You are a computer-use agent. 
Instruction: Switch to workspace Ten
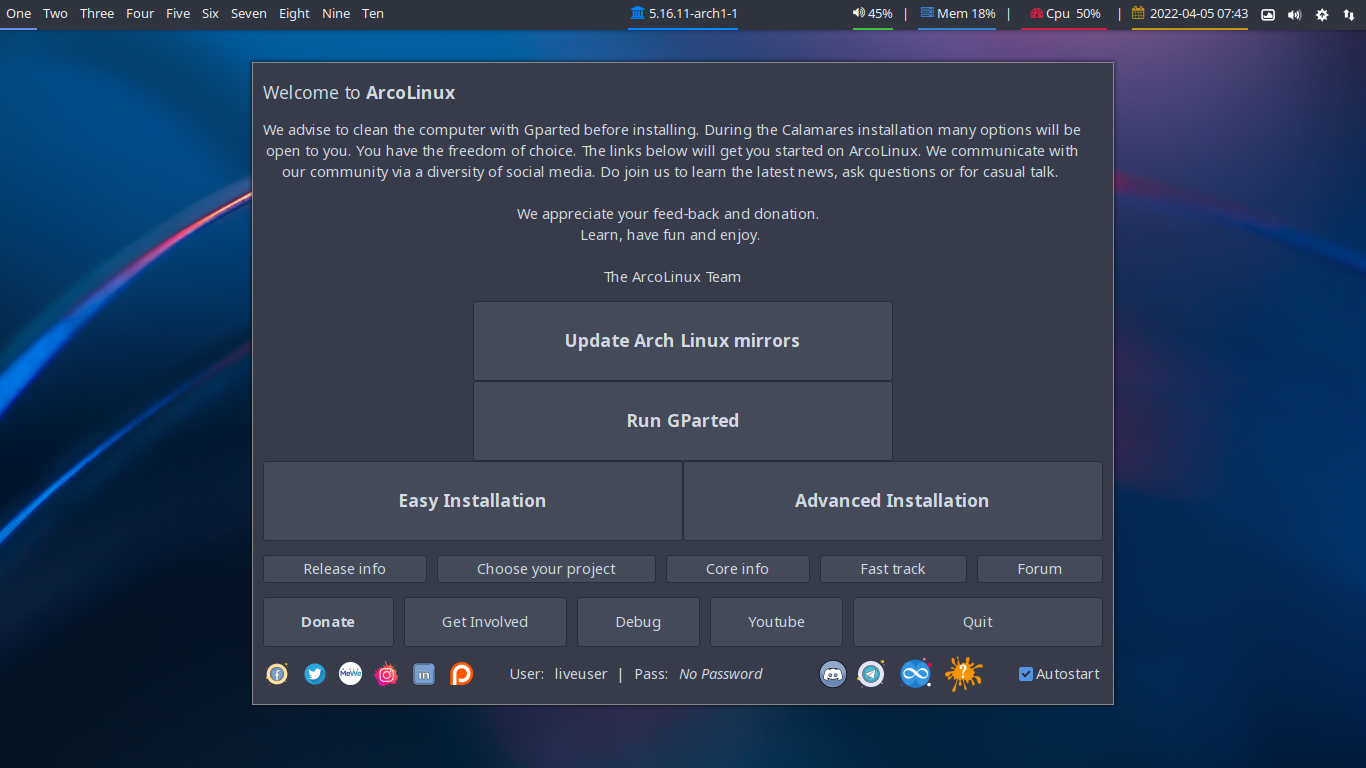tap(373, 14)
